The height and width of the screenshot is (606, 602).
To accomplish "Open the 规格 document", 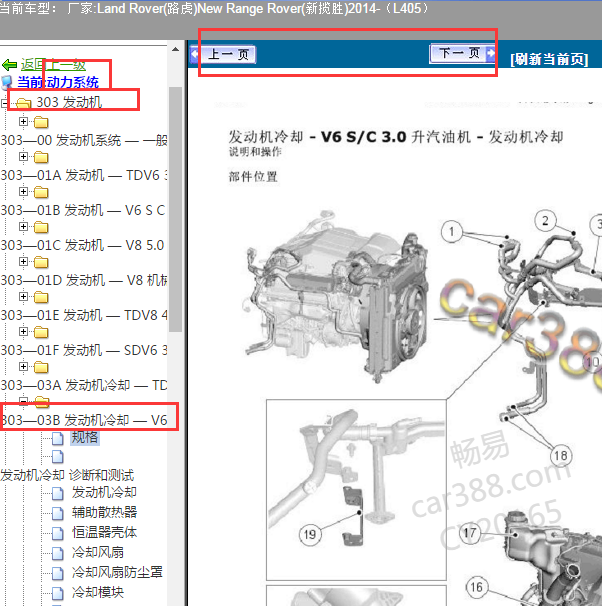I will click(85, 437).
